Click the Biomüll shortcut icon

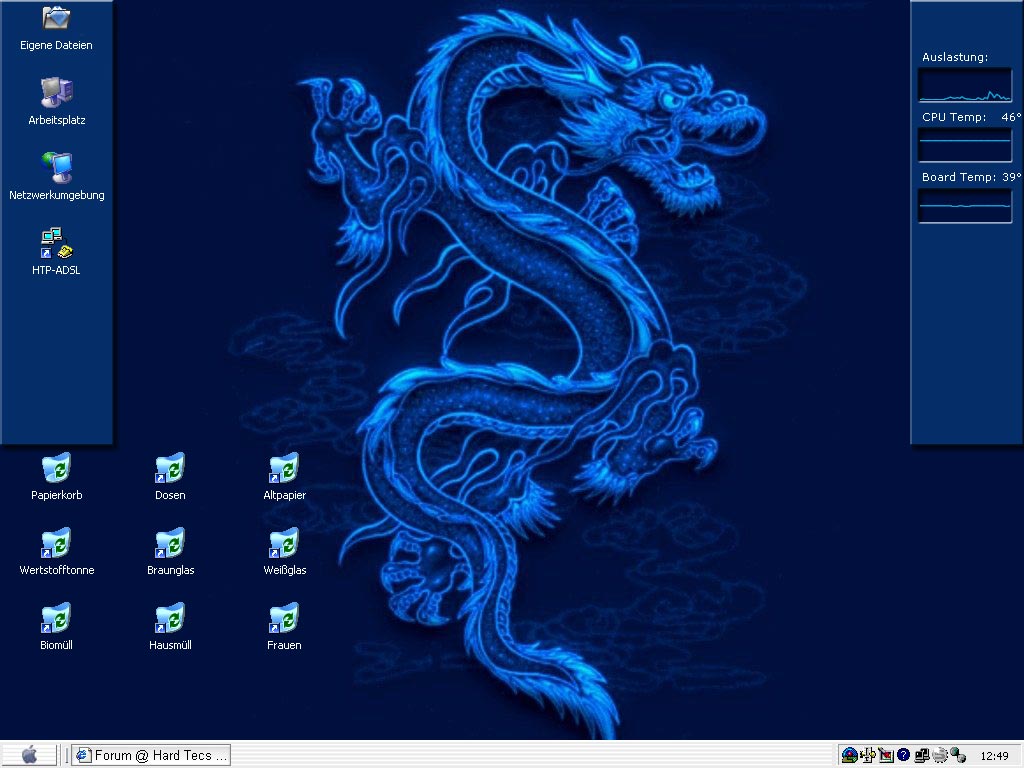tap(56, 618)
